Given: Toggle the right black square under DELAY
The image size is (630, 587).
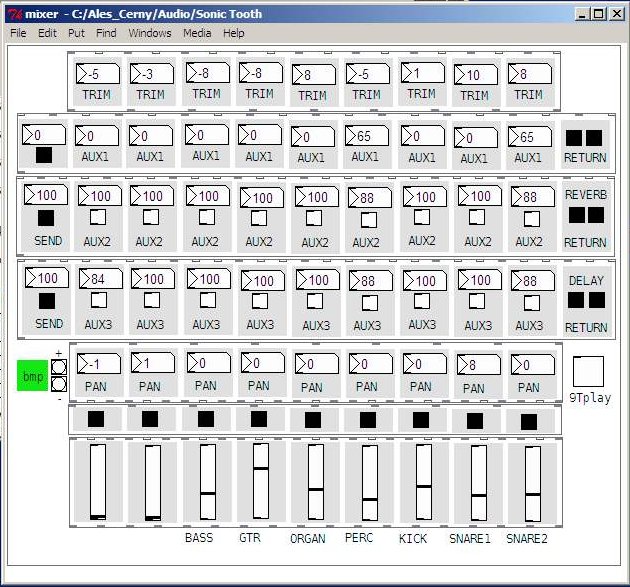Looking at the screenshot, I should pyautogui.click(x=597, y=300).
